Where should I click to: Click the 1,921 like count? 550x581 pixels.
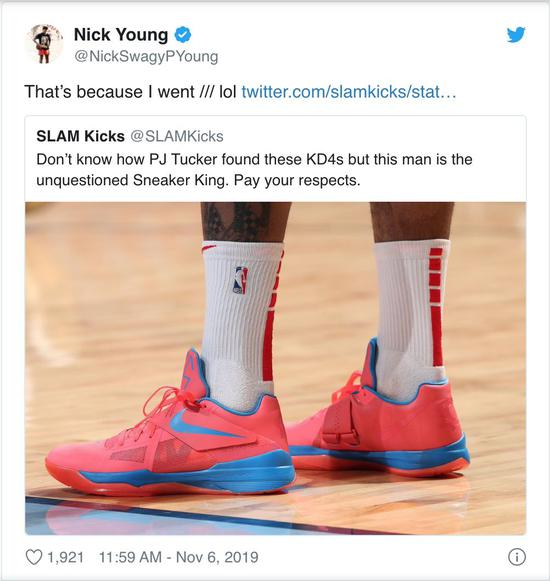coord(65,557)
